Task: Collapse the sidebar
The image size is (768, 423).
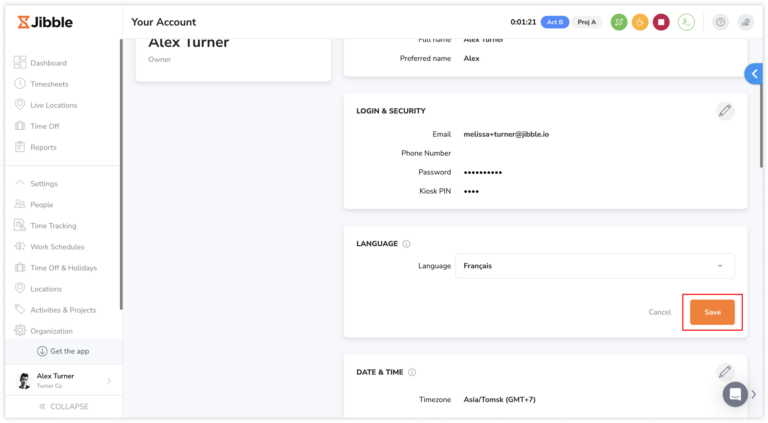Action: tap(64, 406)
